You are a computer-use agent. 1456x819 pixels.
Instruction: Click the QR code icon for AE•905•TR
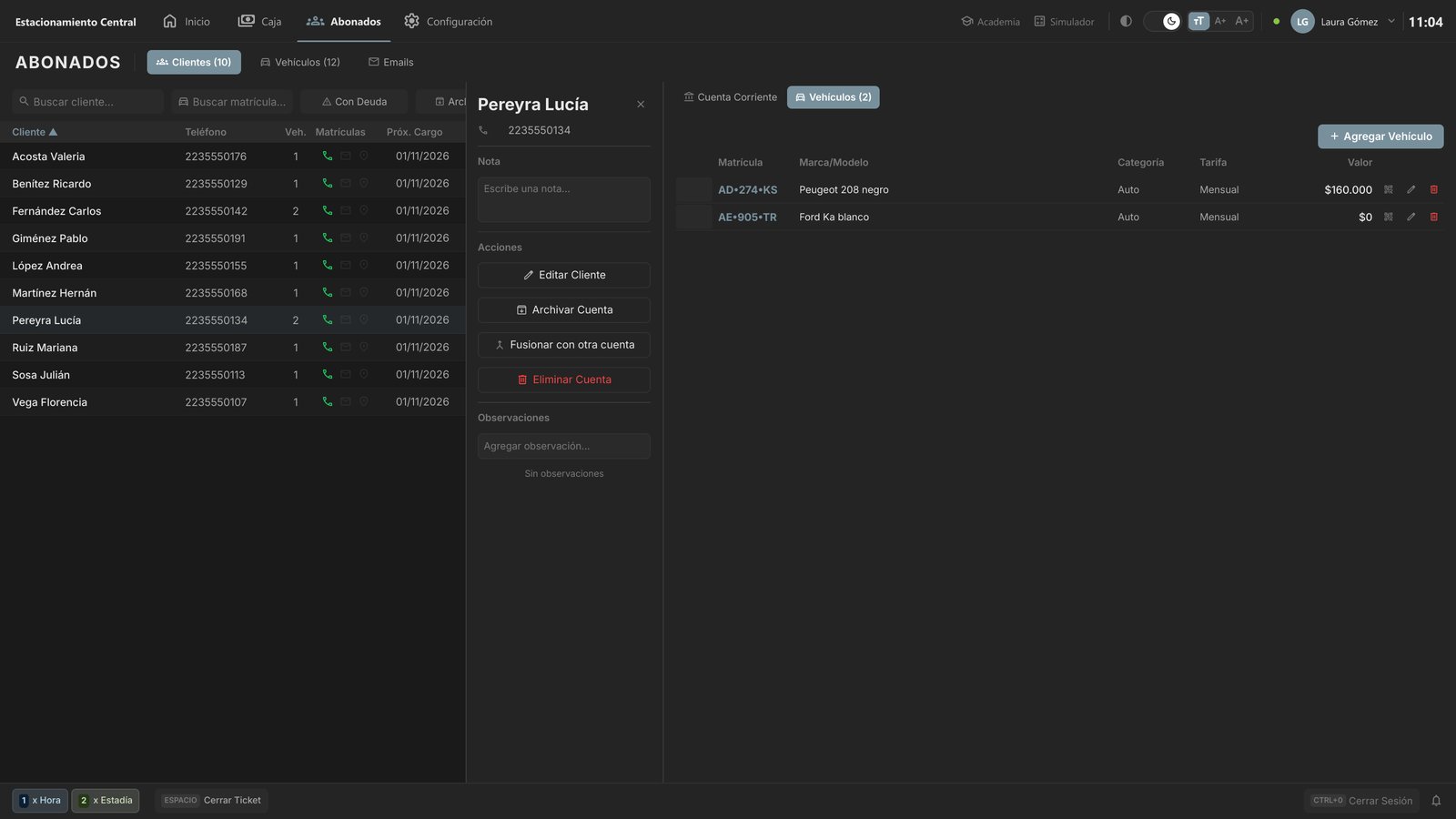(x=1389, y=217)
